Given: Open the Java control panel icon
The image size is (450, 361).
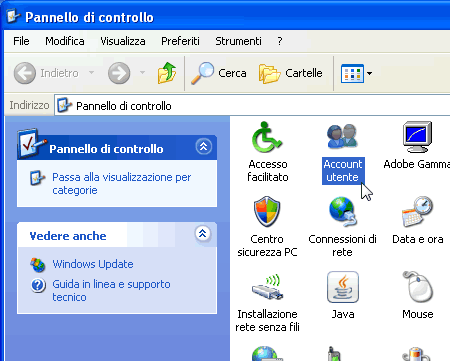Looking at the screenshot, I should [343, 287].
